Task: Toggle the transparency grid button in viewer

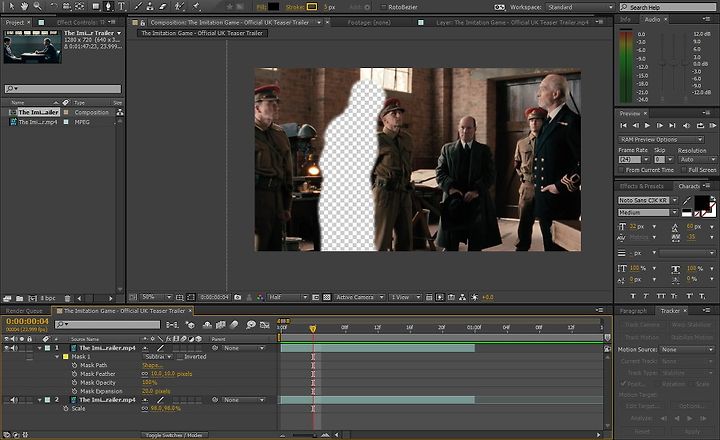Action: click(x=326, y=297)
